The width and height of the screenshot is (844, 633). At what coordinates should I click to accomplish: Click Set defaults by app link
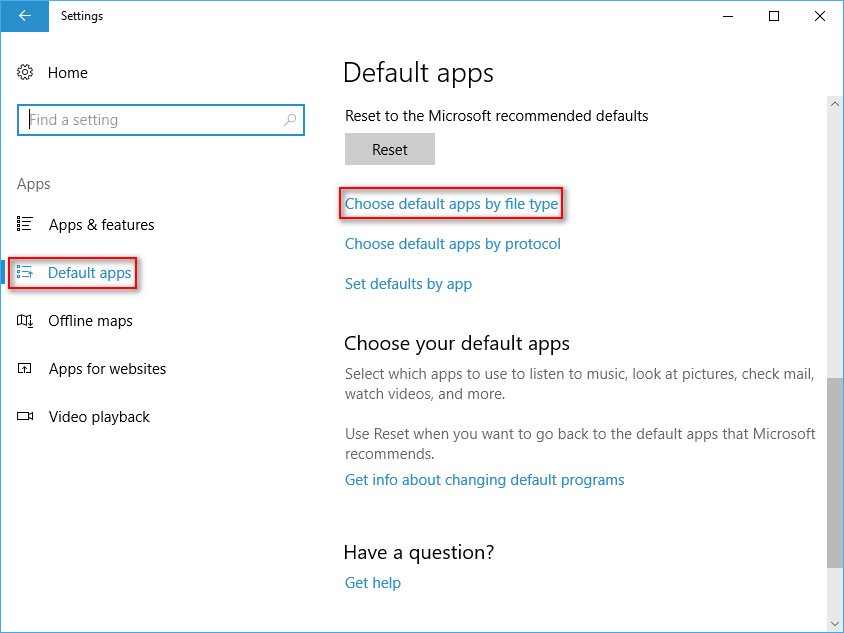[x=408, y=284]
